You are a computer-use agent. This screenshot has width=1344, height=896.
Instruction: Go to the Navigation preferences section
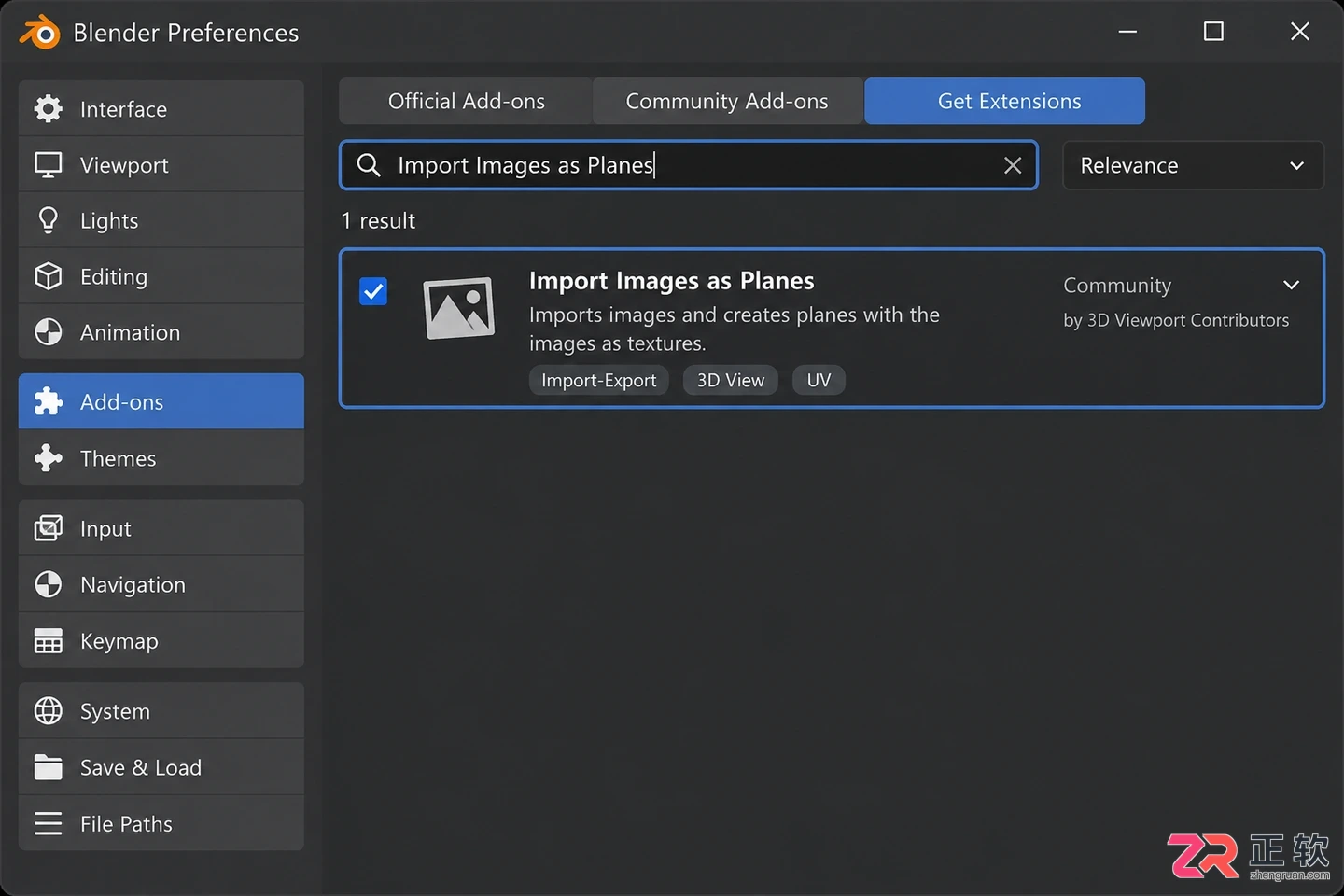[x=161, y=584]
